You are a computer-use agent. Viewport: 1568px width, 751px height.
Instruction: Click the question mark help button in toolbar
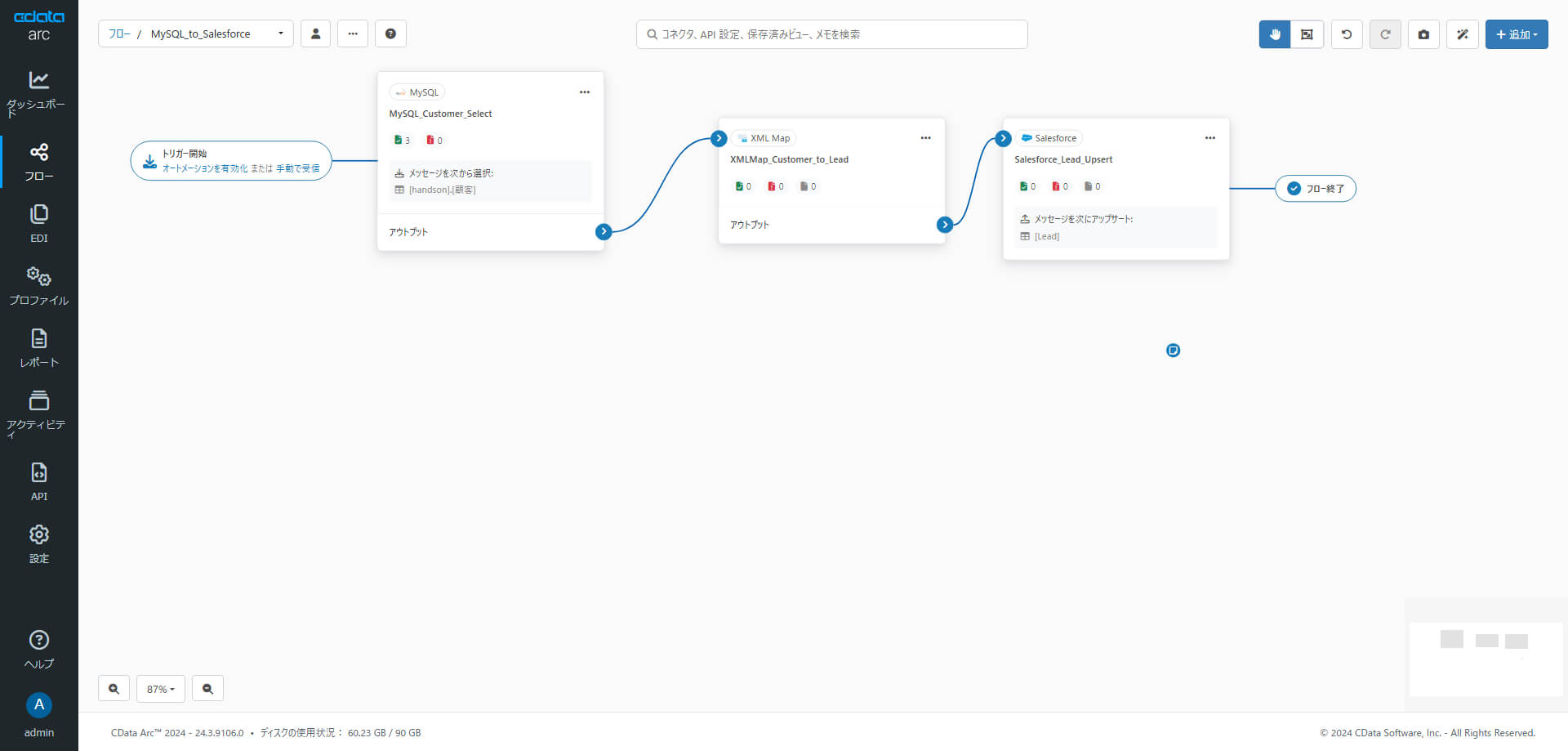click(390, 34)
